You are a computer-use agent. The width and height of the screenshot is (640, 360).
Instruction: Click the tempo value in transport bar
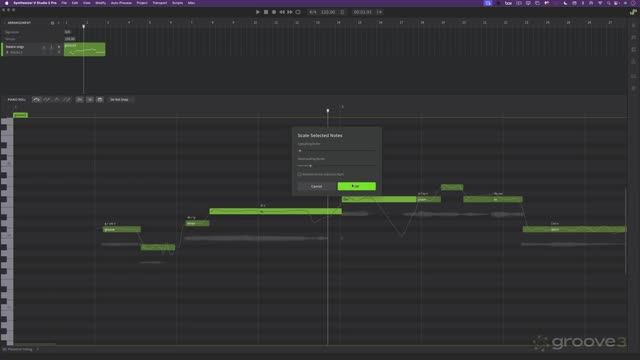(328, 12)
